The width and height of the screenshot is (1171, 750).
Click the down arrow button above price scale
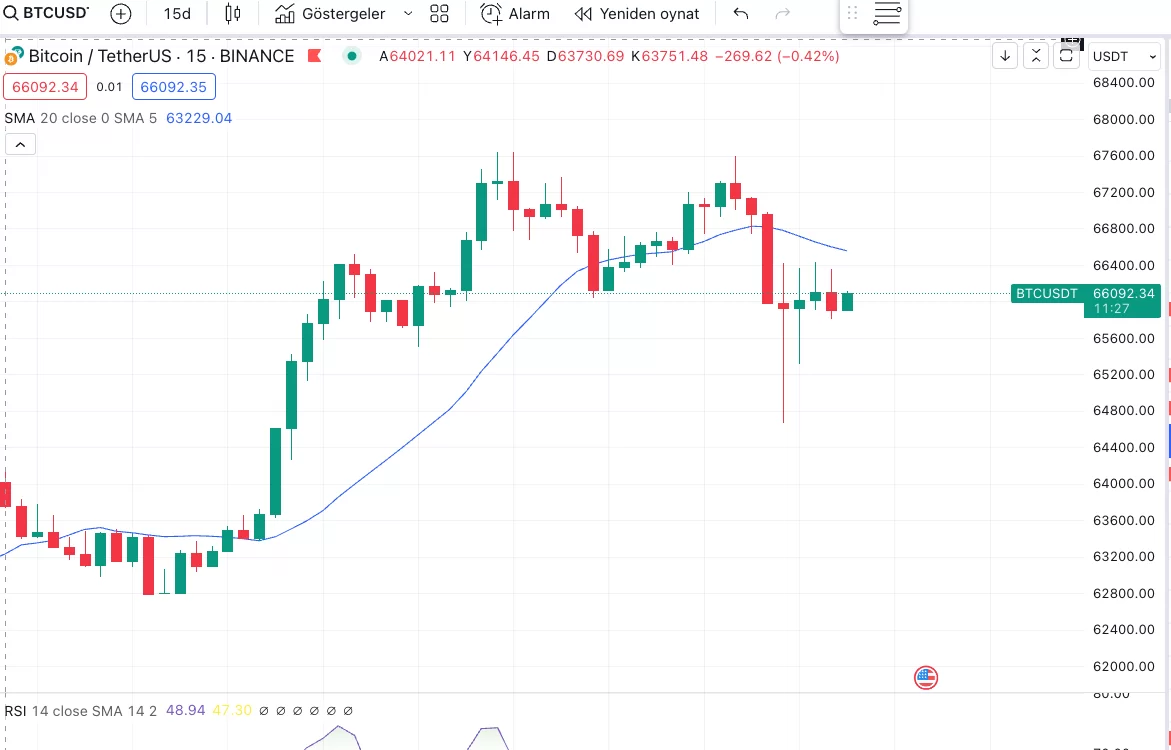pos(1005,56)
